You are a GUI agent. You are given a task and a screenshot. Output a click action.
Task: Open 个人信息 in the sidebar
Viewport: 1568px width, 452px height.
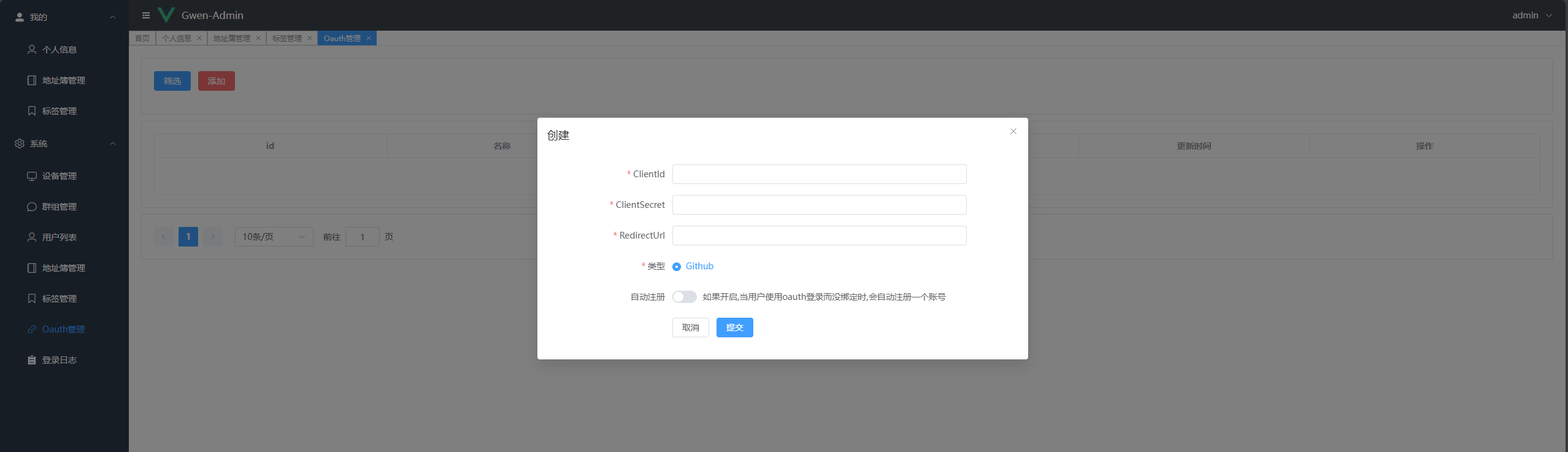click(x=59, y=50)
